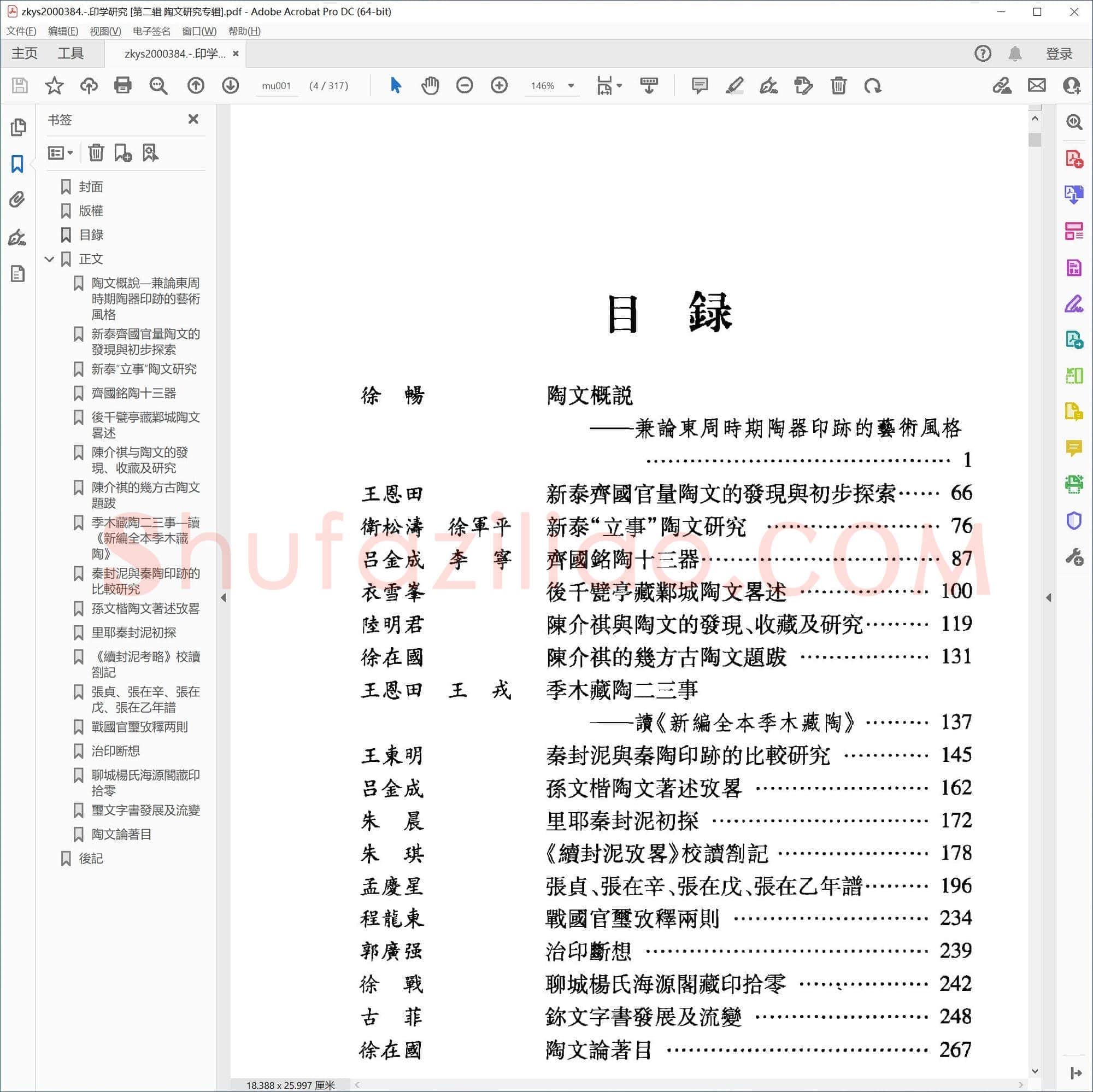The image size is (1093, 1092).
Task: Send file by email envelope icon
Action: click(x=1036, y=85)
